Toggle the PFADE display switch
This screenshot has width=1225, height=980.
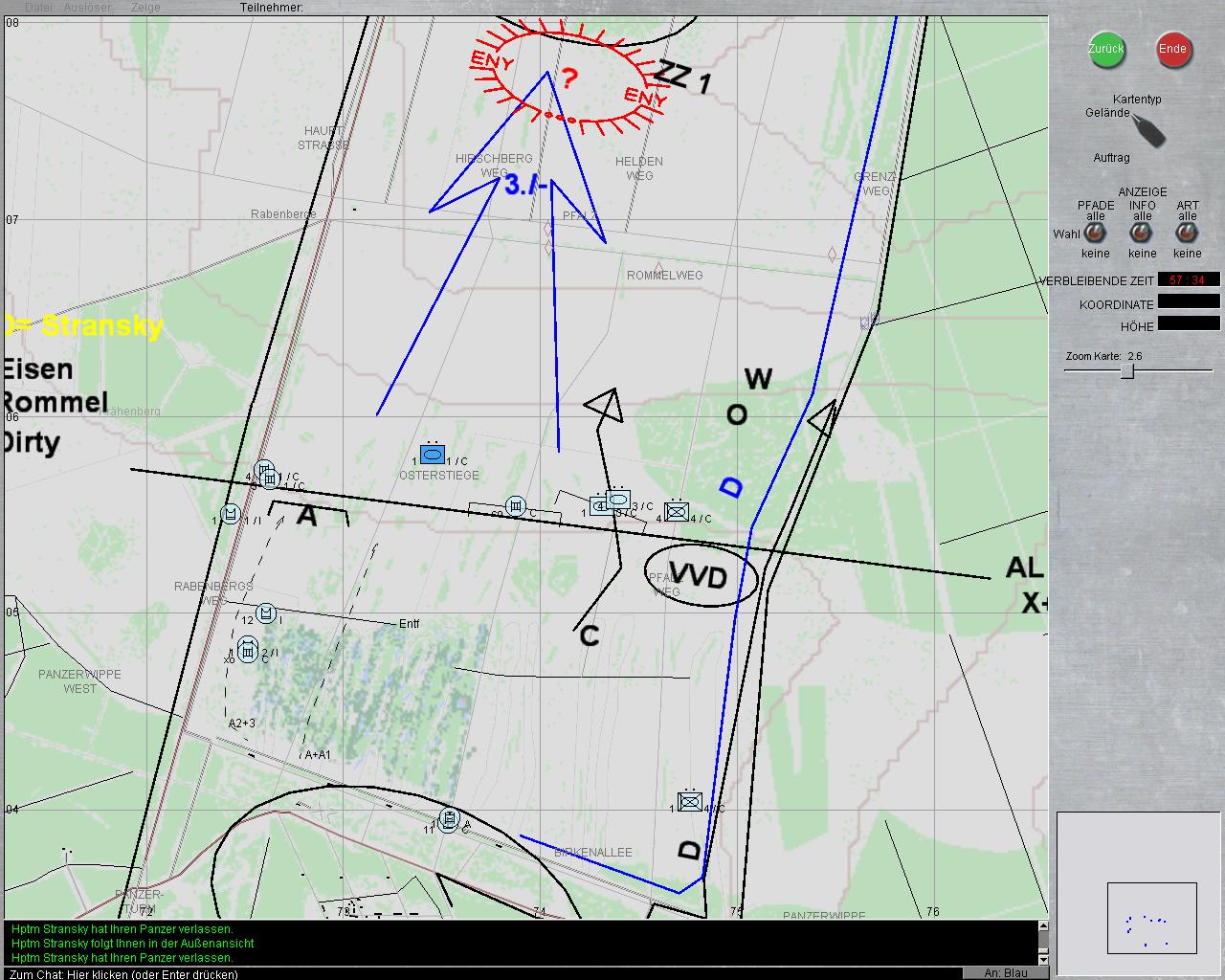point(1096,234)
